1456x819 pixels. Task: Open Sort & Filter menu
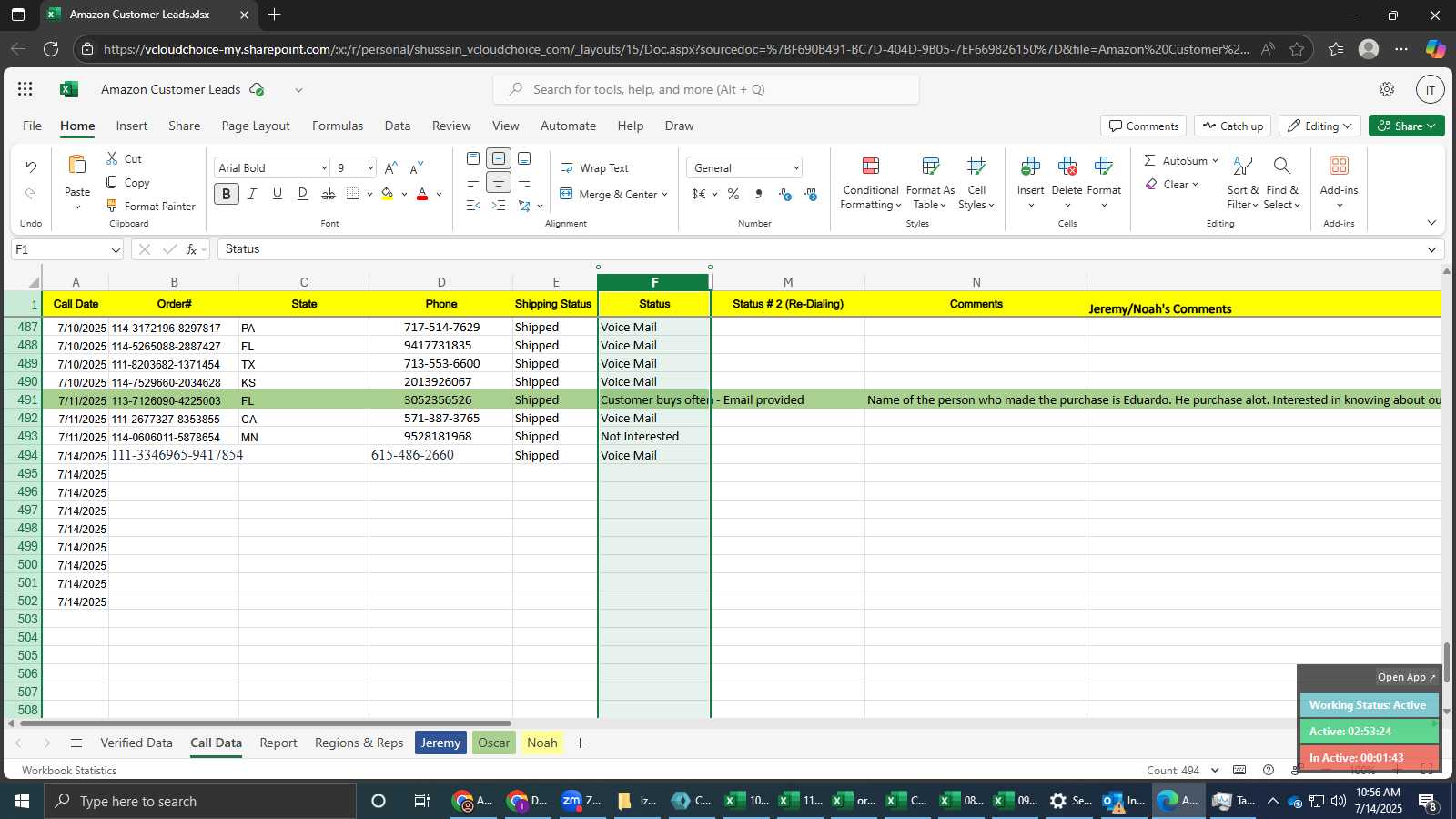tap(1242, 183)
